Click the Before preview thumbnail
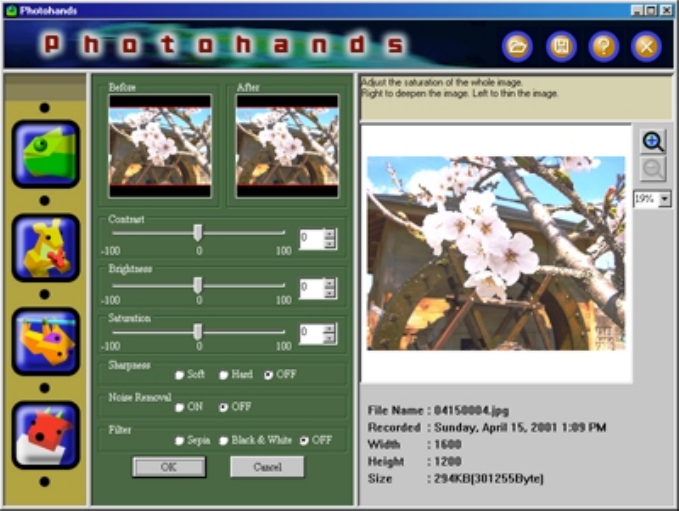 (160, 146)
